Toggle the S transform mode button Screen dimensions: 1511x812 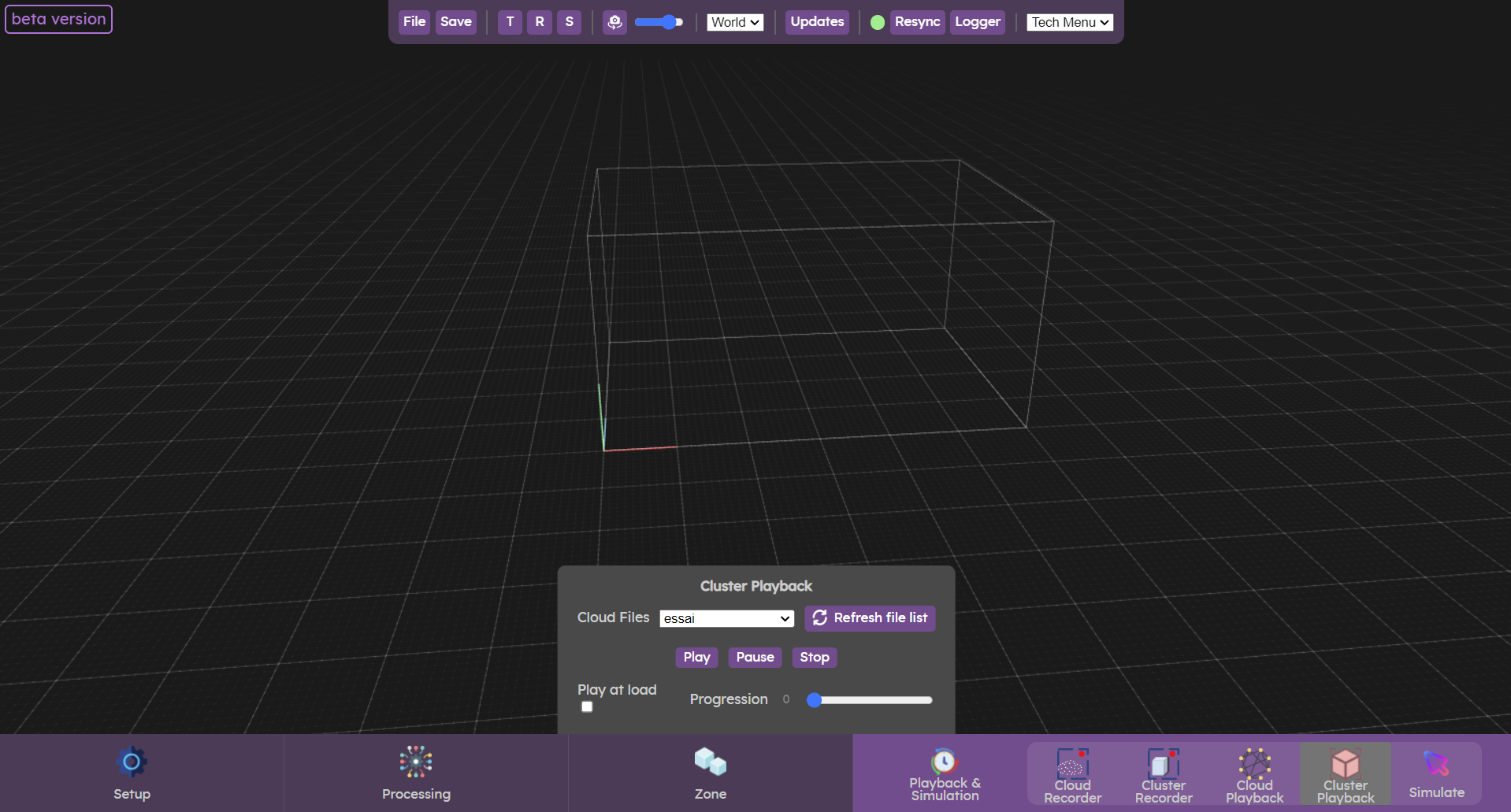tap(569, 21)
